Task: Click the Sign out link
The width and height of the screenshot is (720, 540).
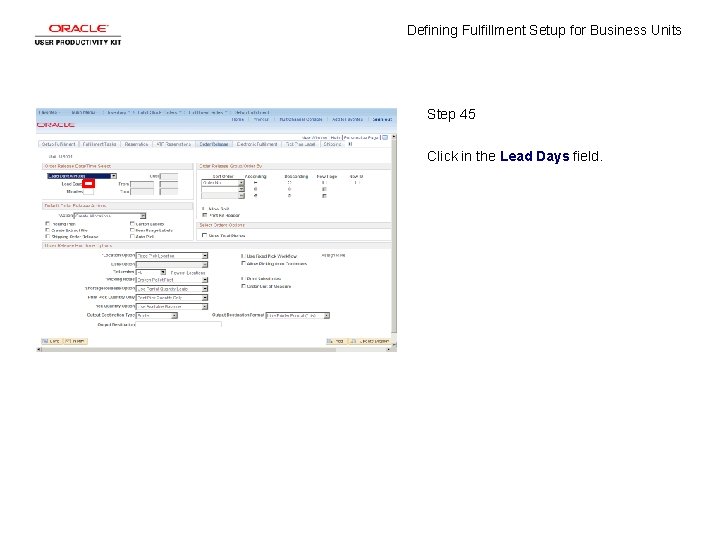Action: click(x=382, y=119)
